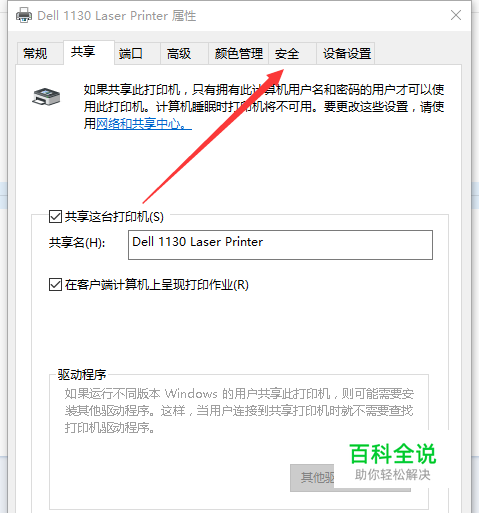Toggle the 共享这台打印机 checkbox
Image resolution: width=479 pixels, height=513 pixels.
click(x=55, y=216)
